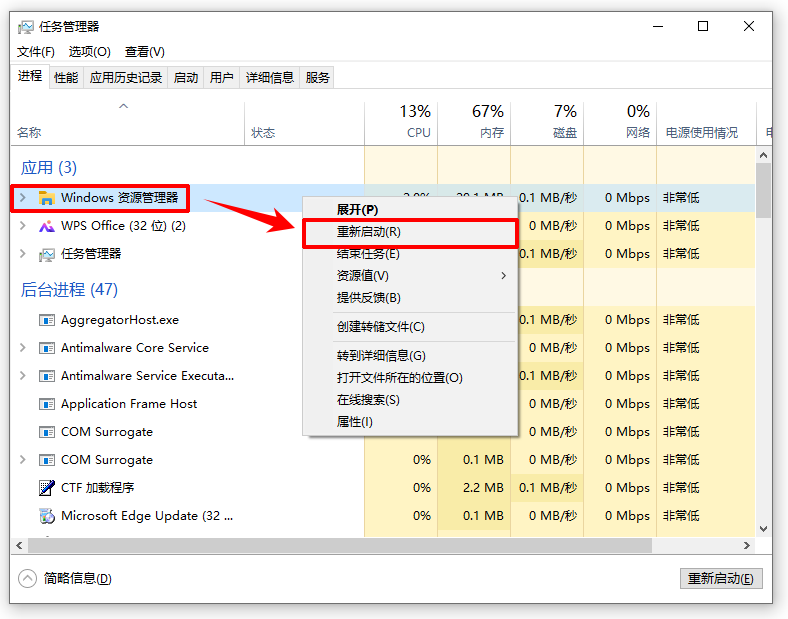Sort by the CPU column header

[x=401, y=124]
